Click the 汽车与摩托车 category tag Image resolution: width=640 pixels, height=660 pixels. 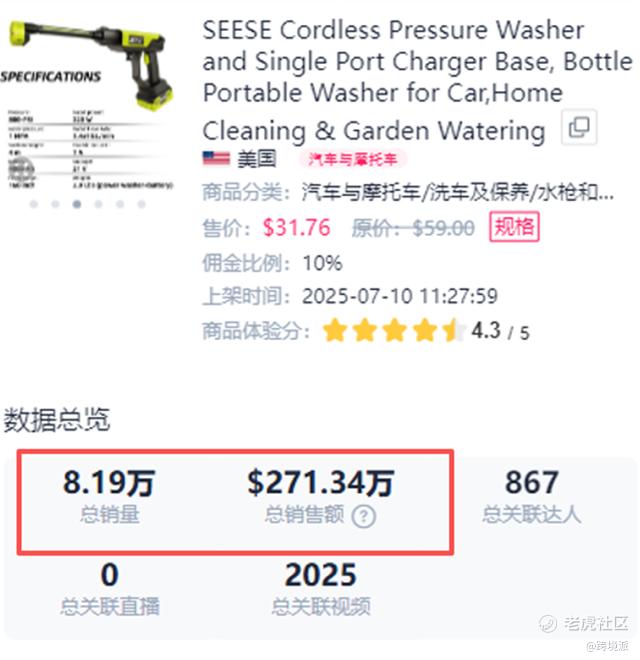[353, 159]
